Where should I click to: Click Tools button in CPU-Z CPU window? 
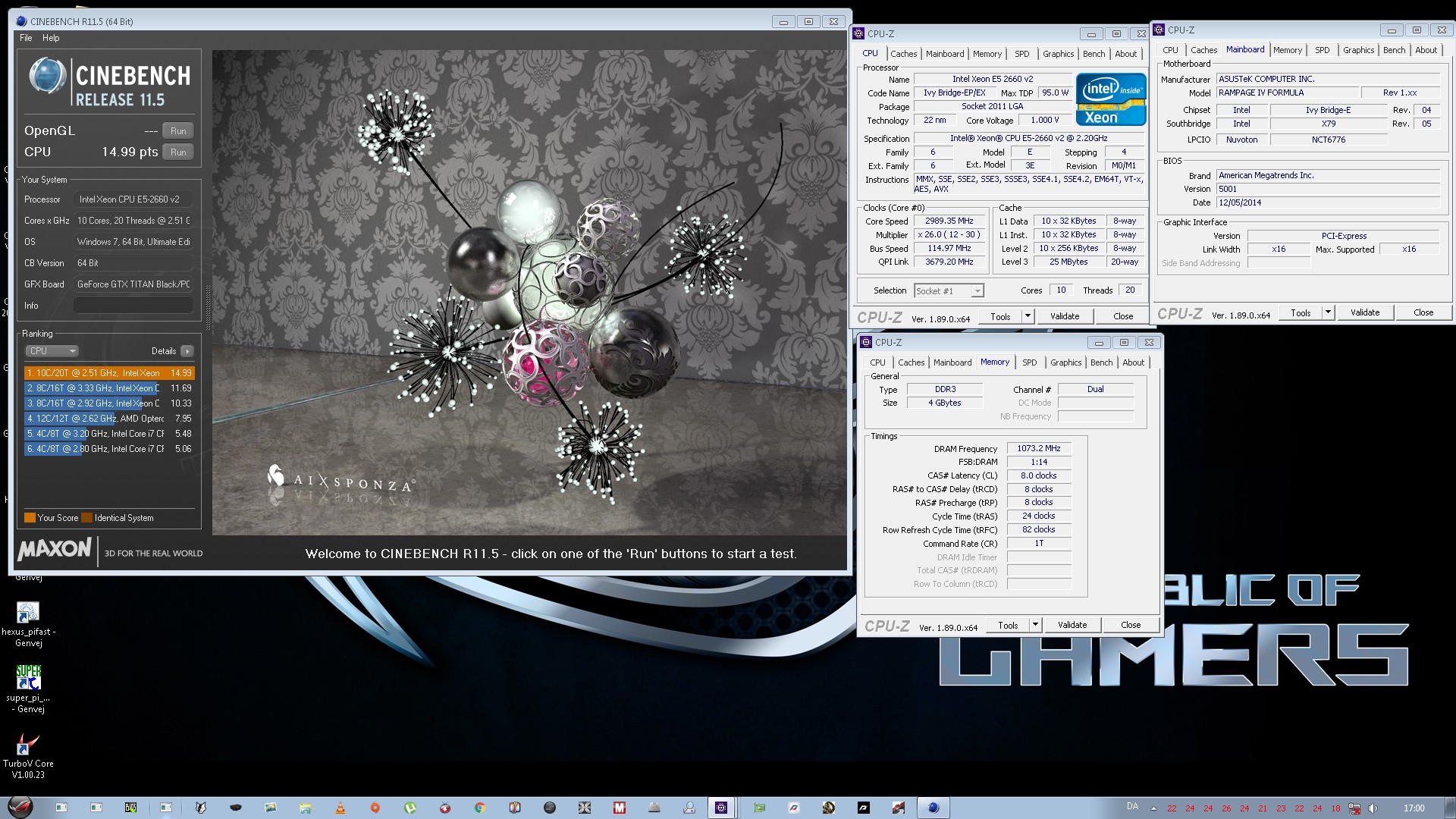(x=1000, y=316)
